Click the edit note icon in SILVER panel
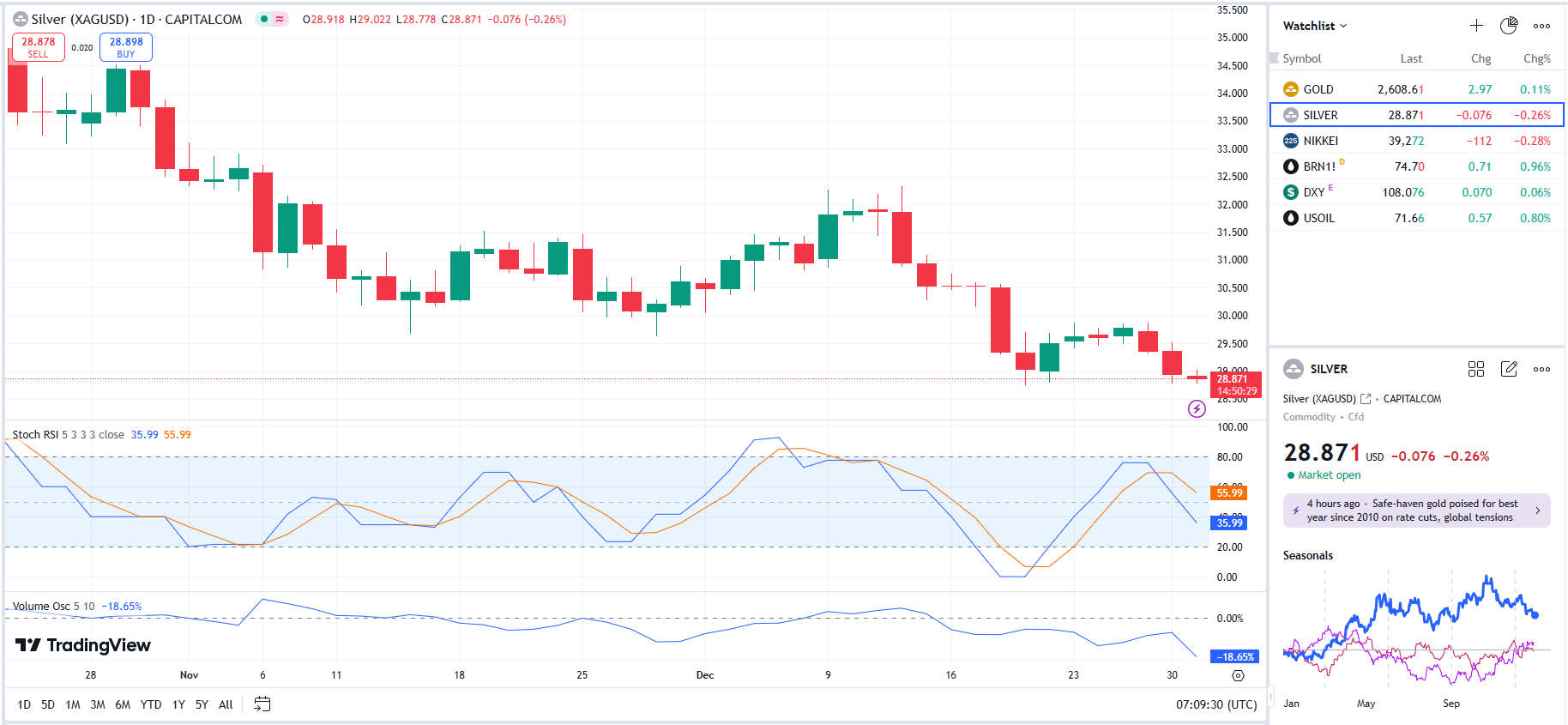This screenshot has width=1568, height=725. (1509, 369)
